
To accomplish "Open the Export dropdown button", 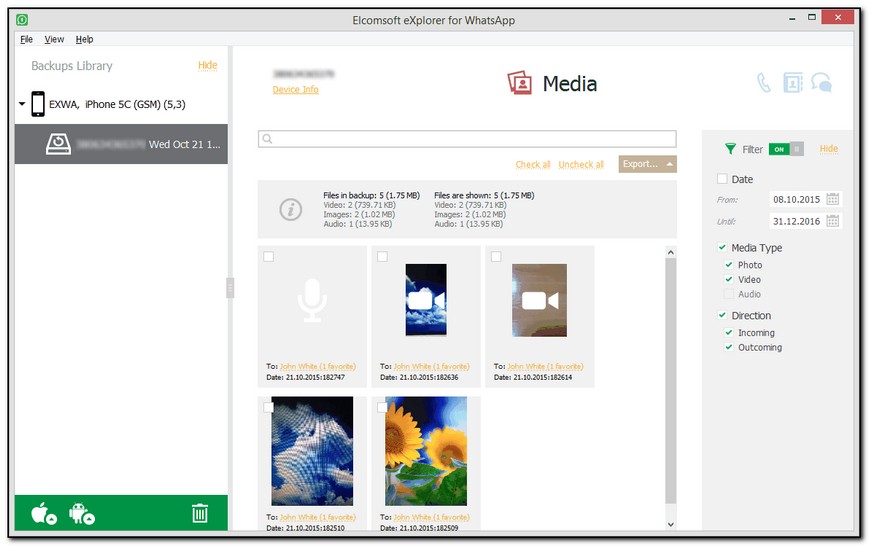I will [647, 164].
